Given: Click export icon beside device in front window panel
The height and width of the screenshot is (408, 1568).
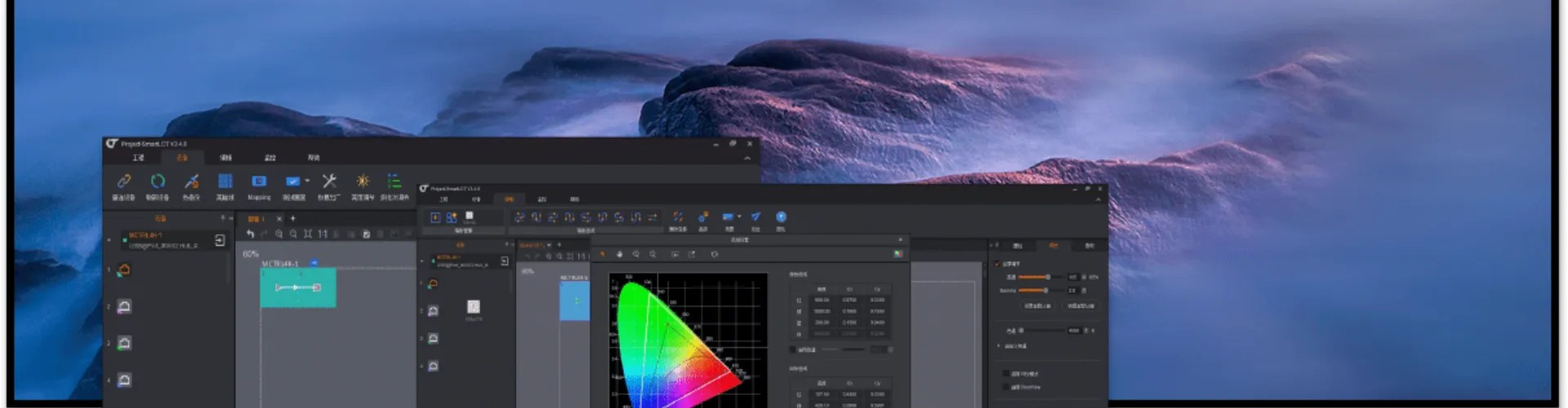Looking at the screenshot, I should (504, 261).
